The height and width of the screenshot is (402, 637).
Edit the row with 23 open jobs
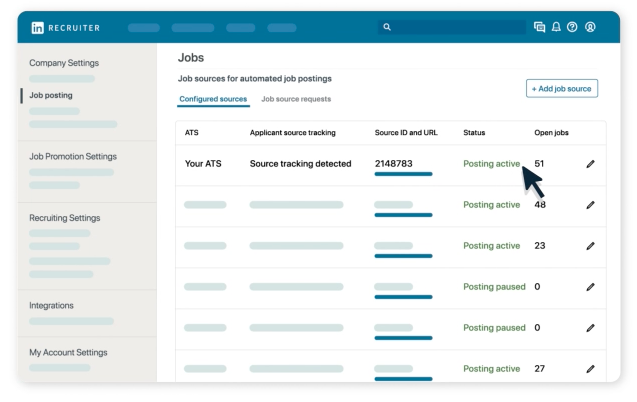point(590,246)
